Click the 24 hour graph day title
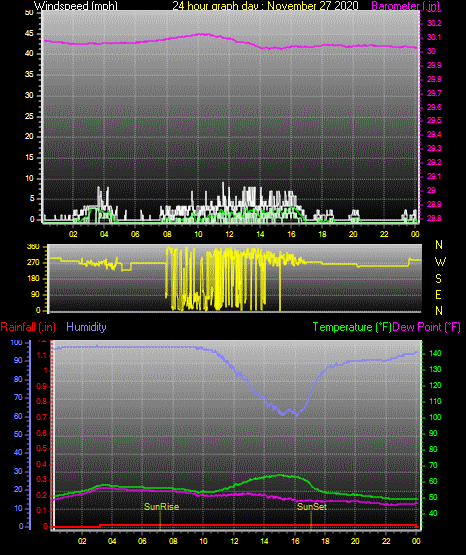The height and width of the screenshot is (555, 466). [265, 6]
